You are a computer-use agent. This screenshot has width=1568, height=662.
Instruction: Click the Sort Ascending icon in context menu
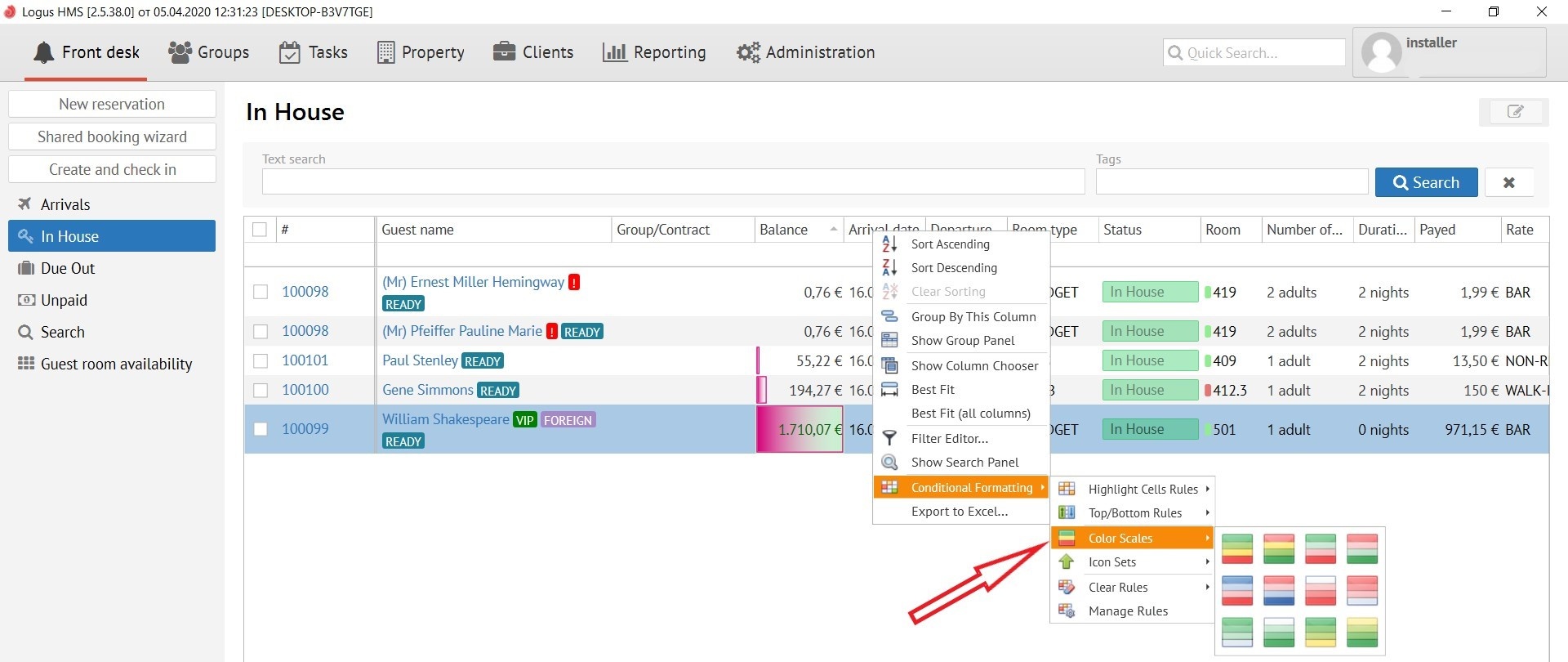tap(889, 244)
